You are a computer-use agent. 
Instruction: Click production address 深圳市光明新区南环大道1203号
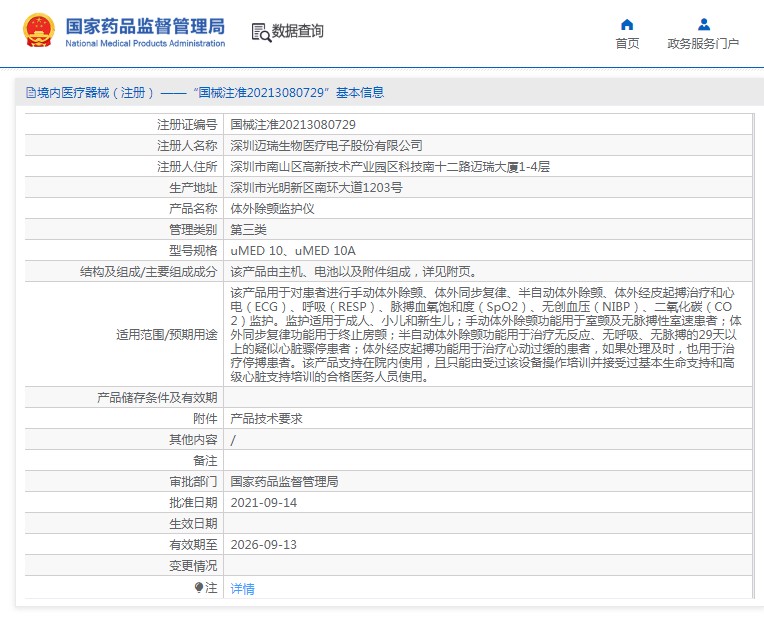point(316,188)
